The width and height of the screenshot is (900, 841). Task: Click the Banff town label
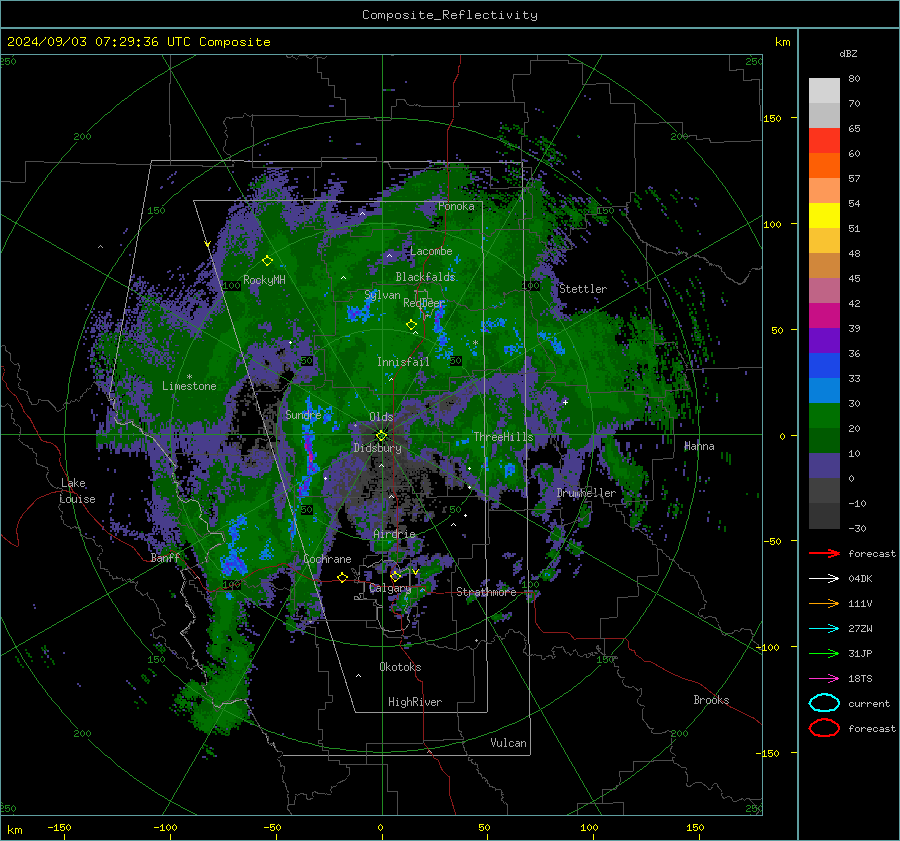click(x=165, y=558)
